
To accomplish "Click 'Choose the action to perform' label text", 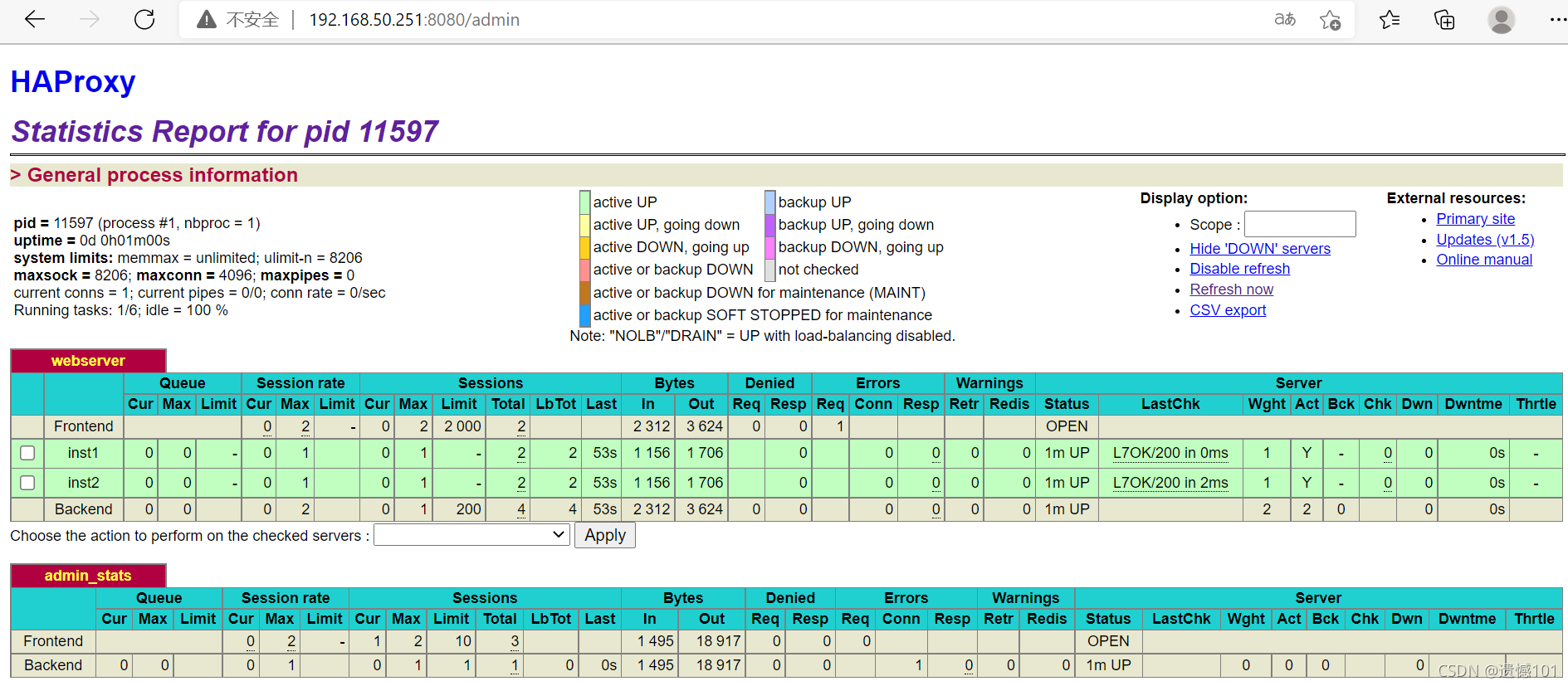I will coord(189,536).
